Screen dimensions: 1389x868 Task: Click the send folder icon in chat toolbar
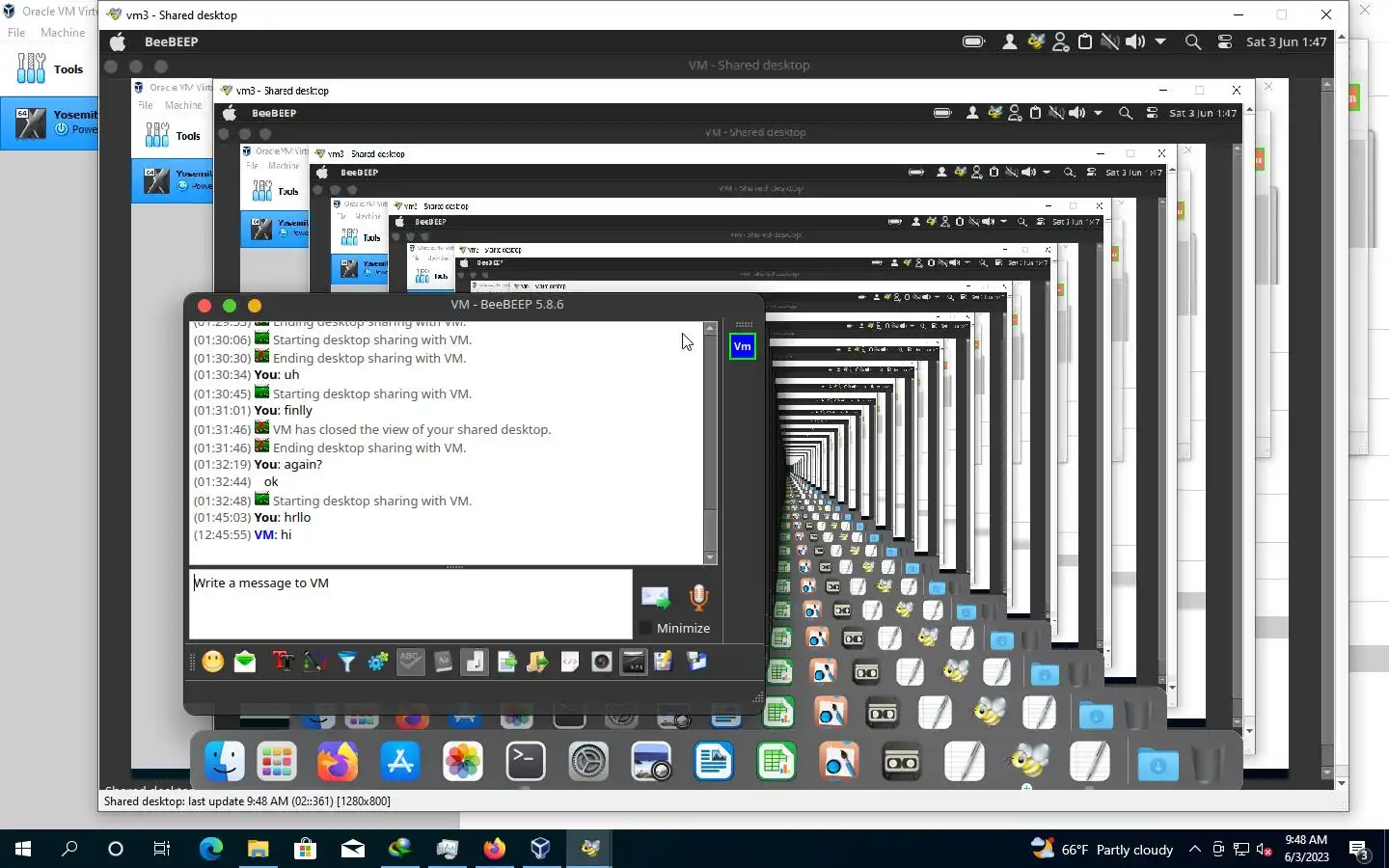(x=538, y=662)
